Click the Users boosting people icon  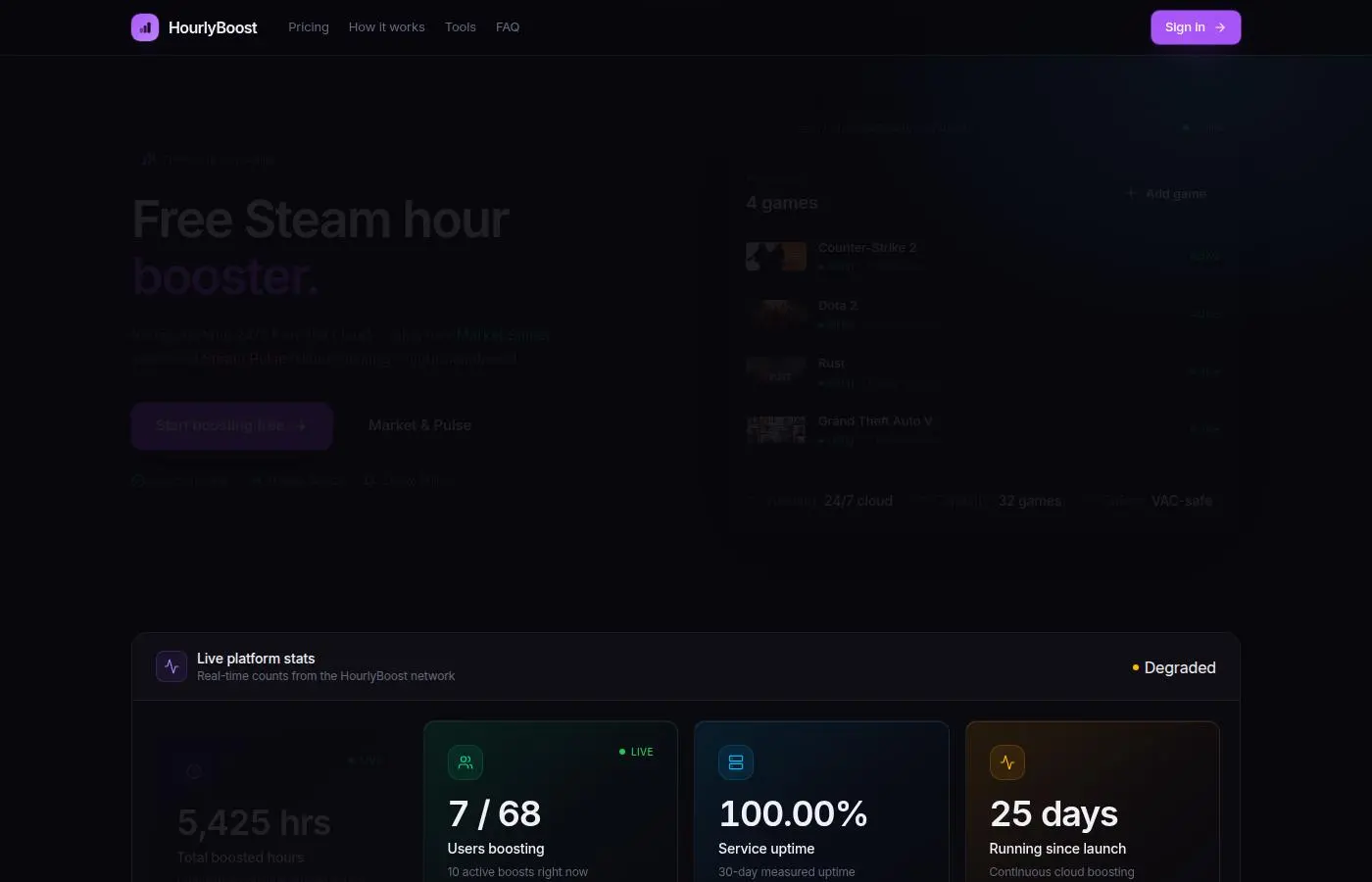(465, 762)
